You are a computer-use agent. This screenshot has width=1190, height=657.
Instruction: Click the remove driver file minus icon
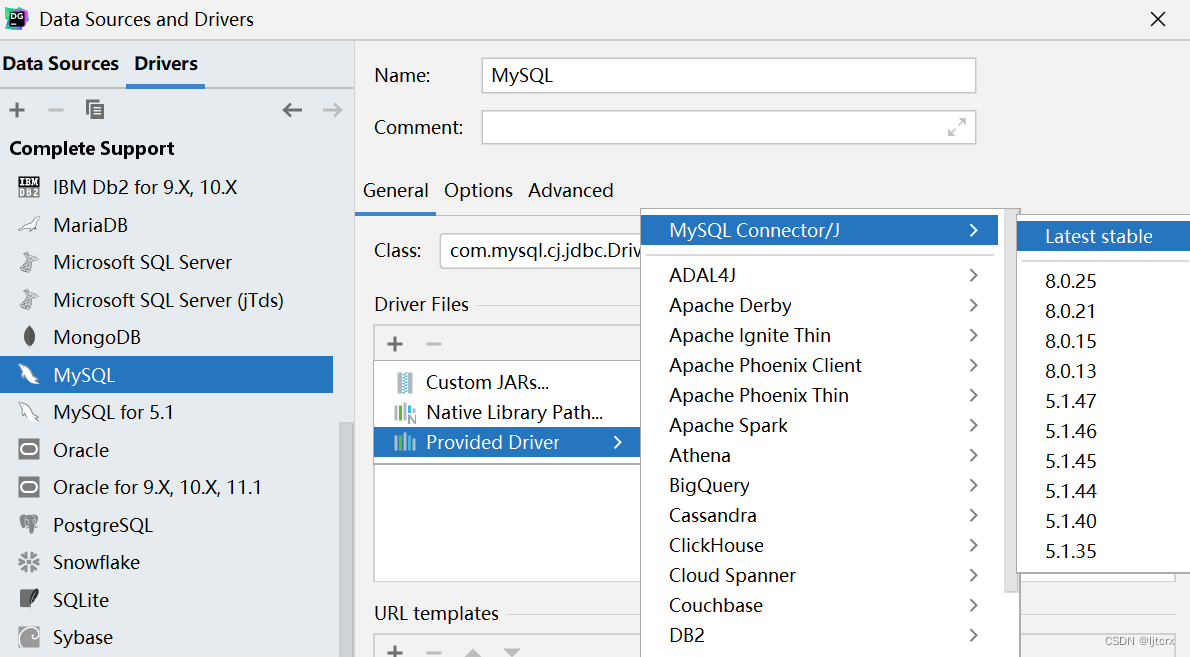[x=433, y=344]
